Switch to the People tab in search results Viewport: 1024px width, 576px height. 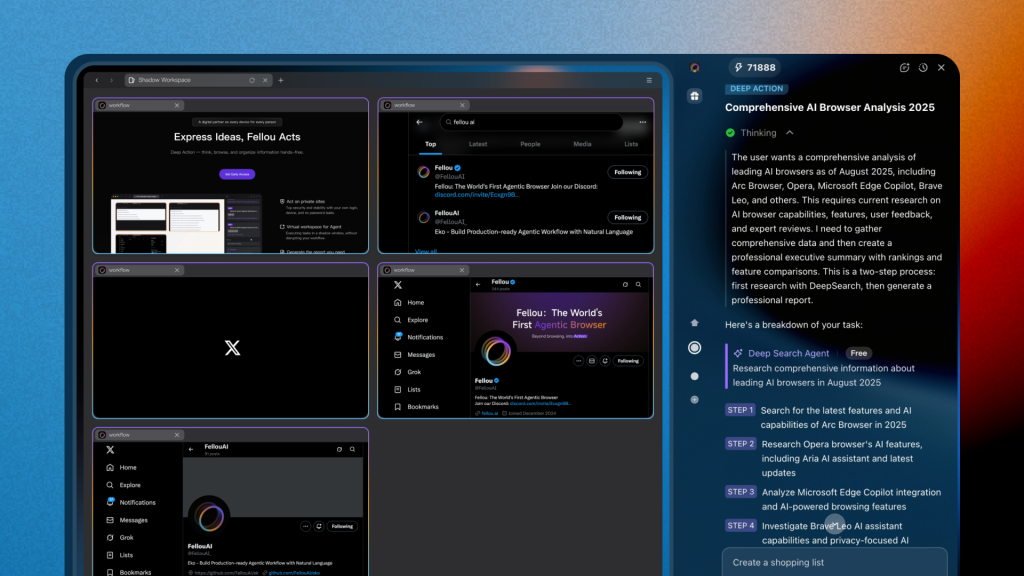[x=530, y=144]
